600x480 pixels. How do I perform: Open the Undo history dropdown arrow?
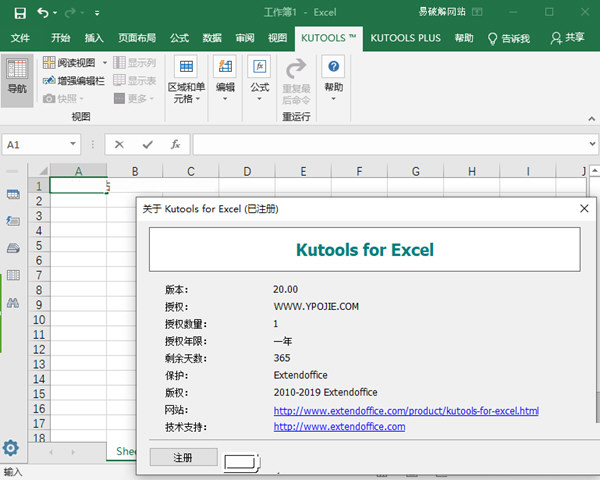[55, 13]
